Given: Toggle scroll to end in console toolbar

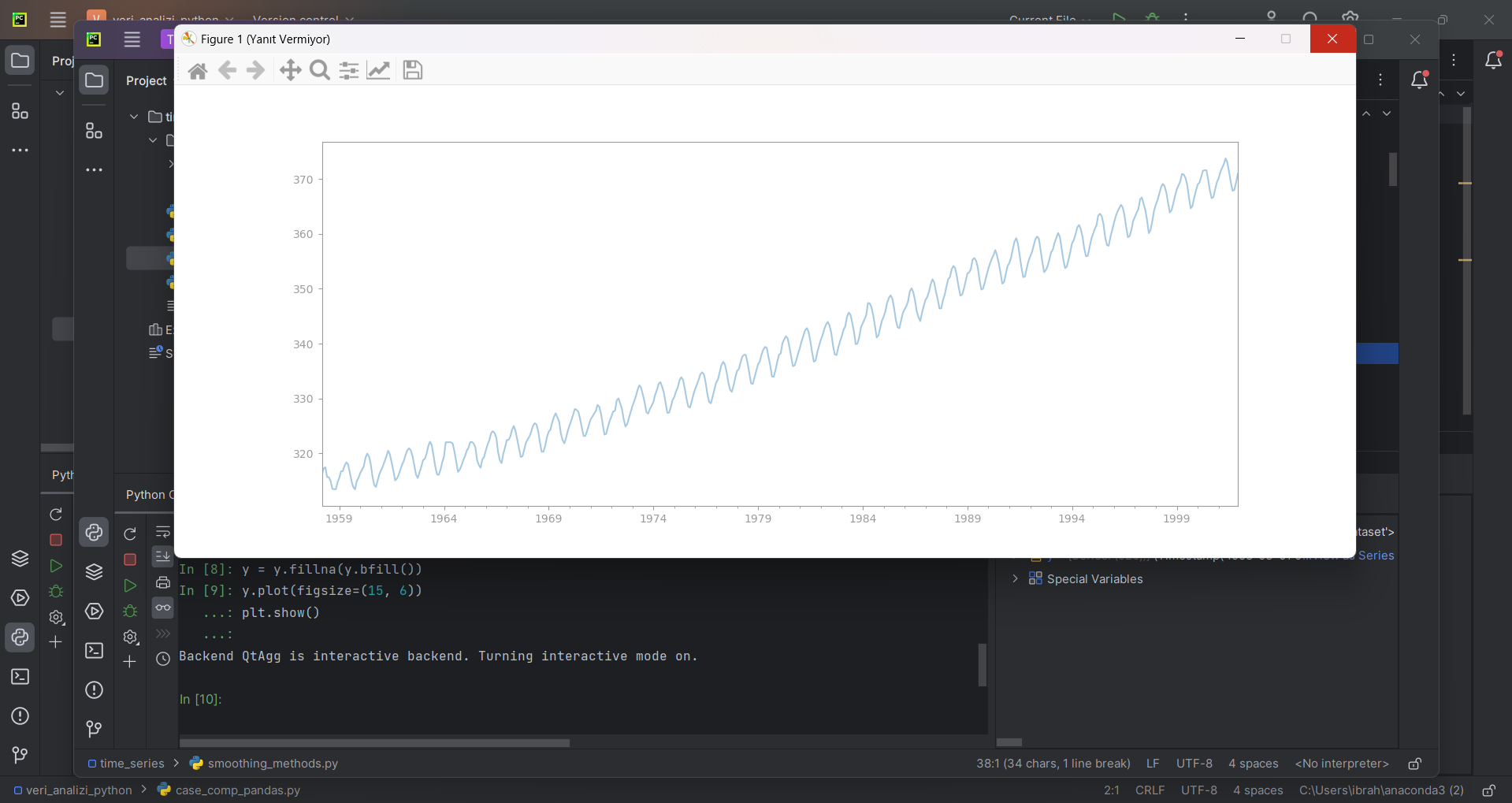Looking at the screenshot, I should (163, 557).
